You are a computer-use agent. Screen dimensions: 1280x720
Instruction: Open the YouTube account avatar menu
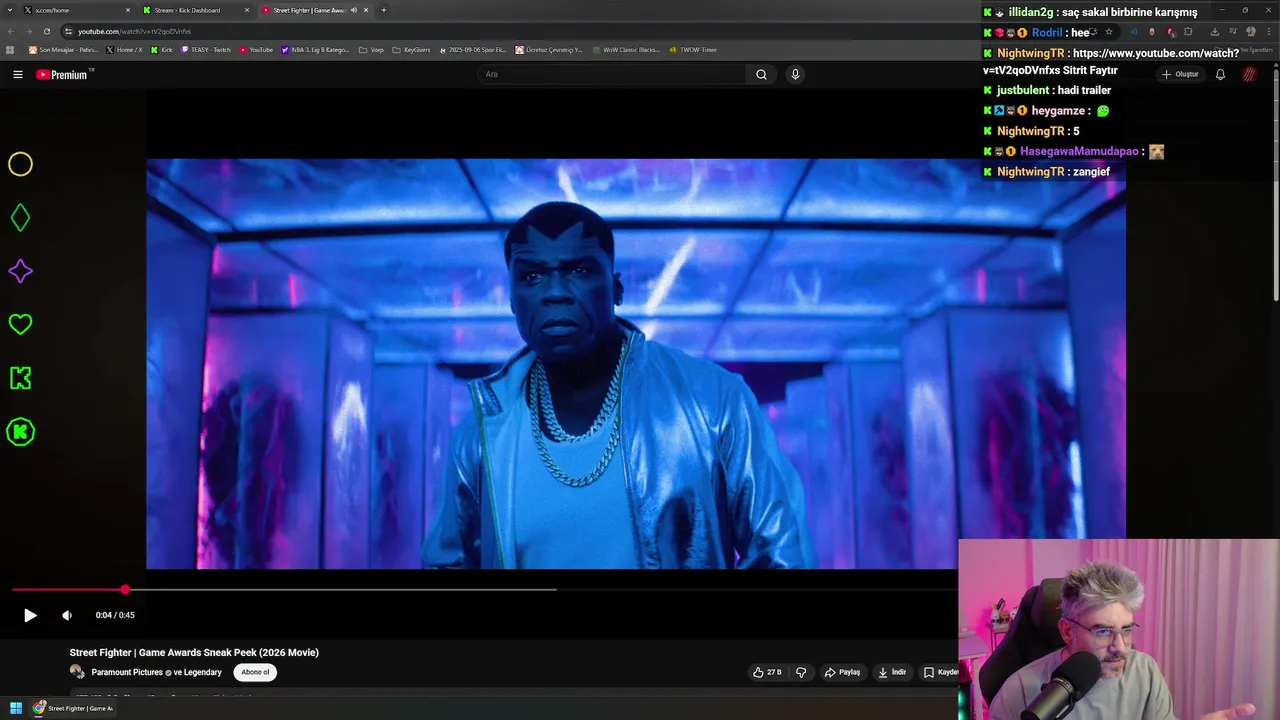click(x=1250, y=74)
